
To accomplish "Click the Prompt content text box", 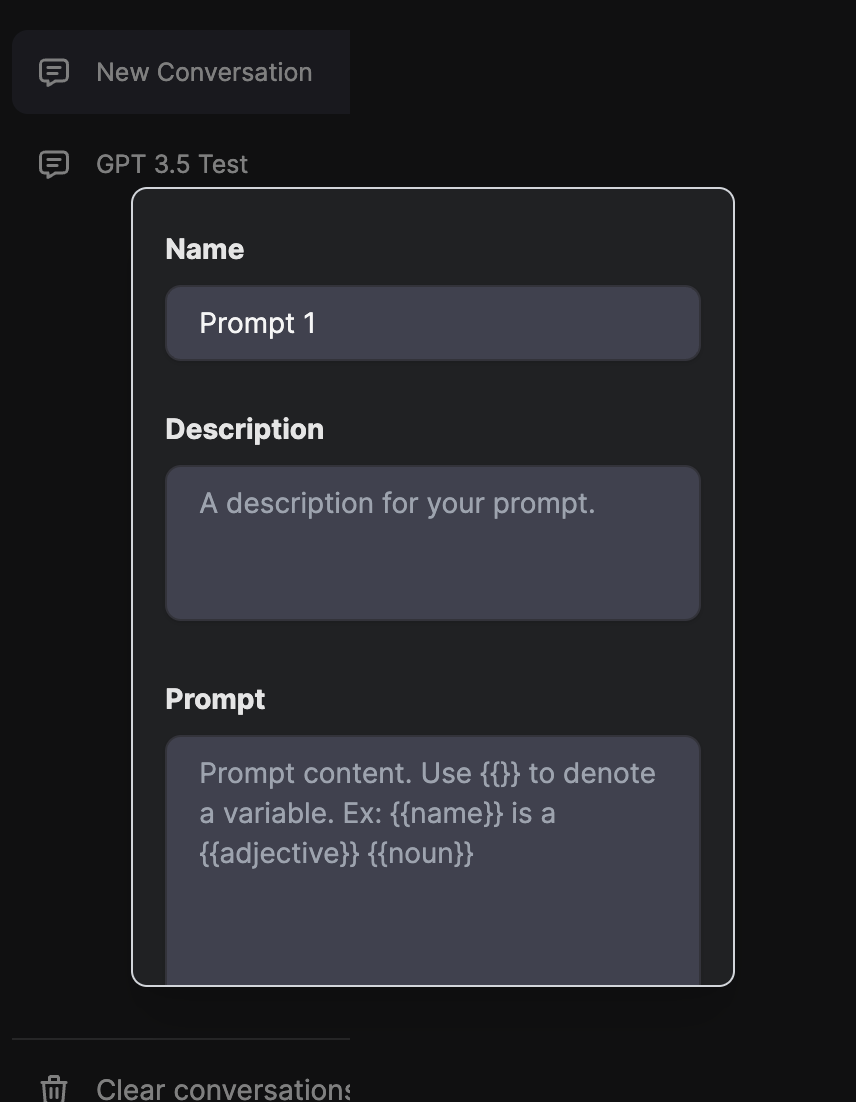I will point(432,850).
